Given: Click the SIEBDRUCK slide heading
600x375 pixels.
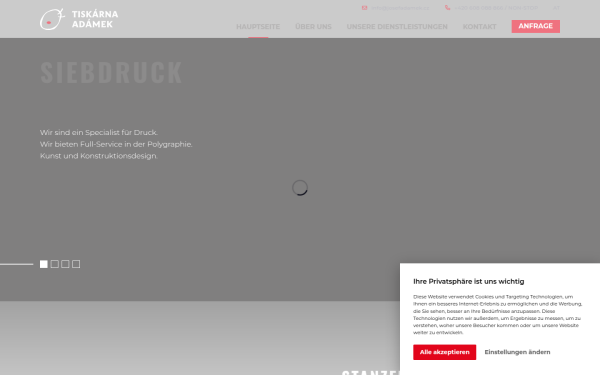Looking at the screenshot, I should (x=111, y=72).
